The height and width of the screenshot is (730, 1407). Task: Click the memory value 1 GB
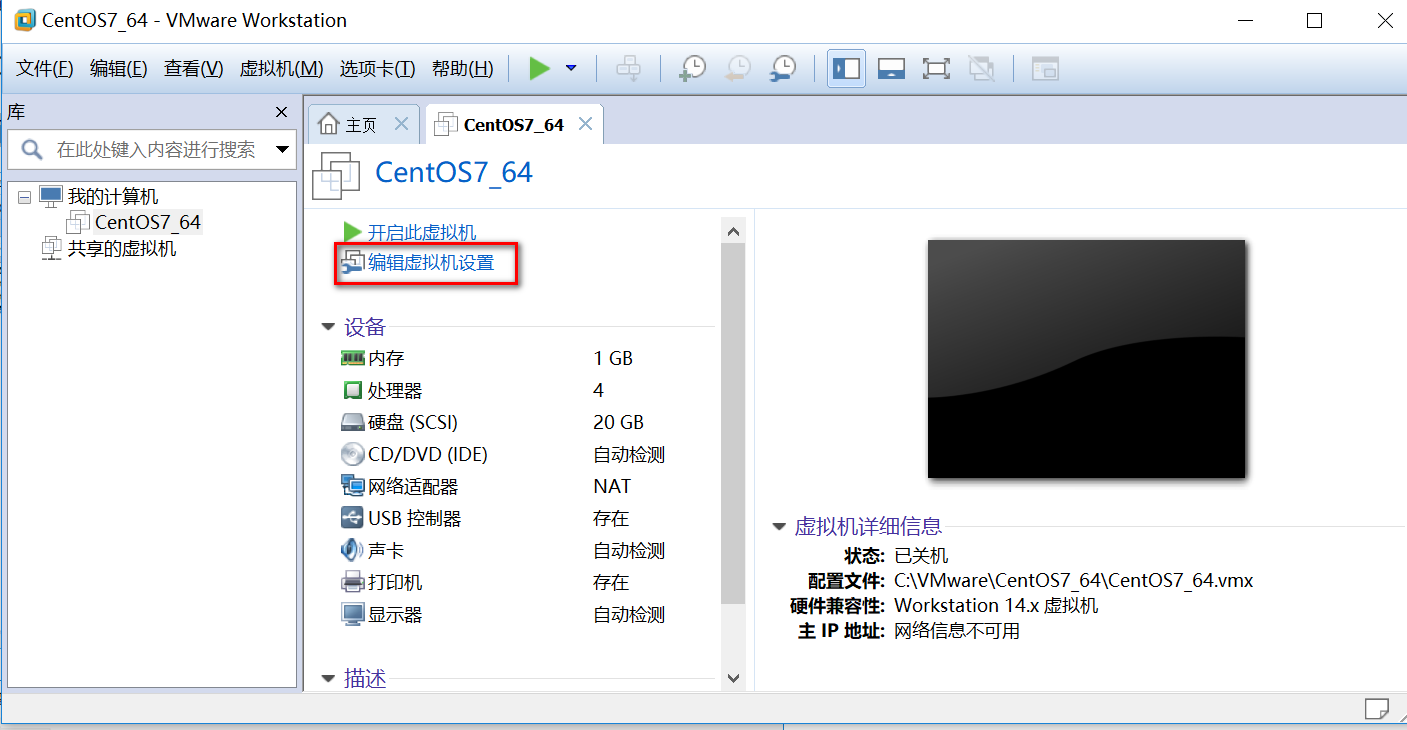(613, 358)
